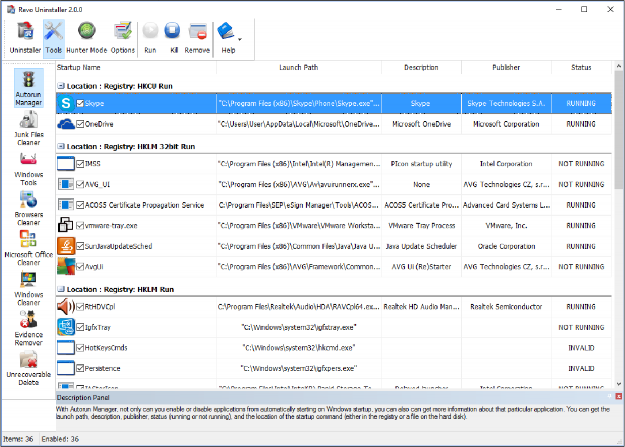Click the Remove startup entry icon
Image resolution: width=625 pixels, height=447 pixels.
click(197, 38)
